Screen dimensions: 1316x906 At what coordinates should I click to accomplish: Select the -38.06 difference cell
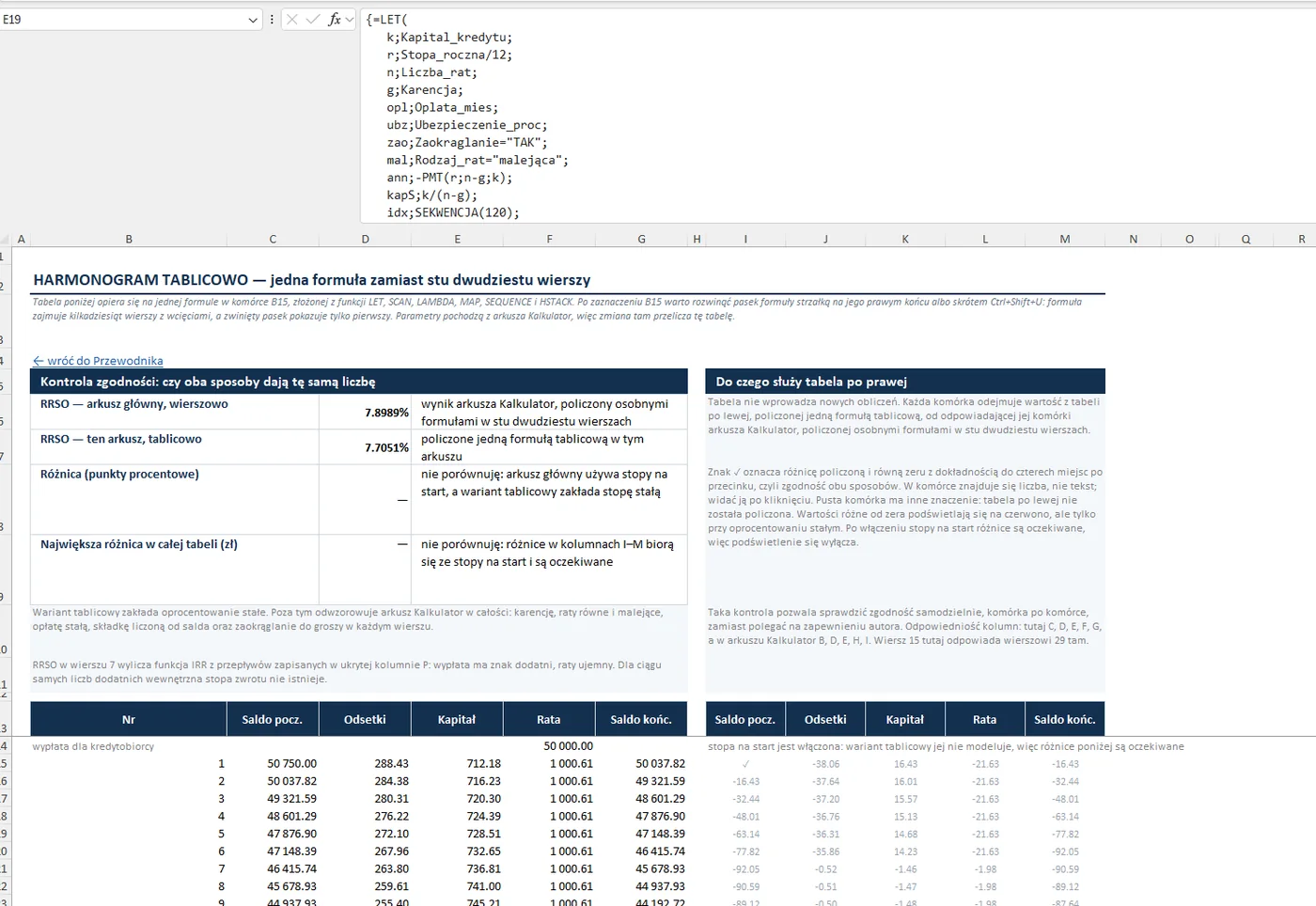pos(825,764)
